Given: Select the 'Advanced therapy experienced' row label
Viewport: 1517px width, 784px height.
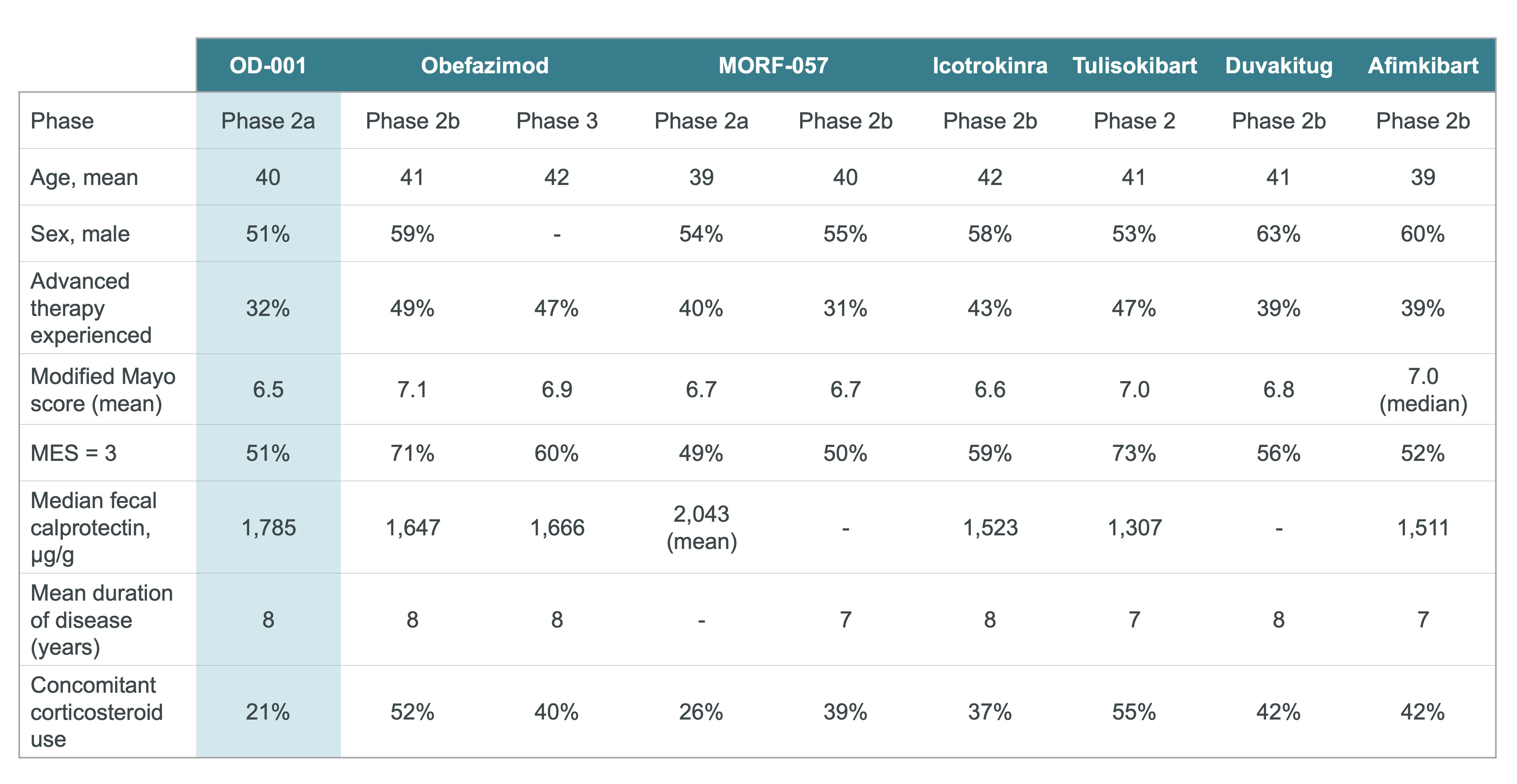Looking at the screenshot, I should point(91,308).
